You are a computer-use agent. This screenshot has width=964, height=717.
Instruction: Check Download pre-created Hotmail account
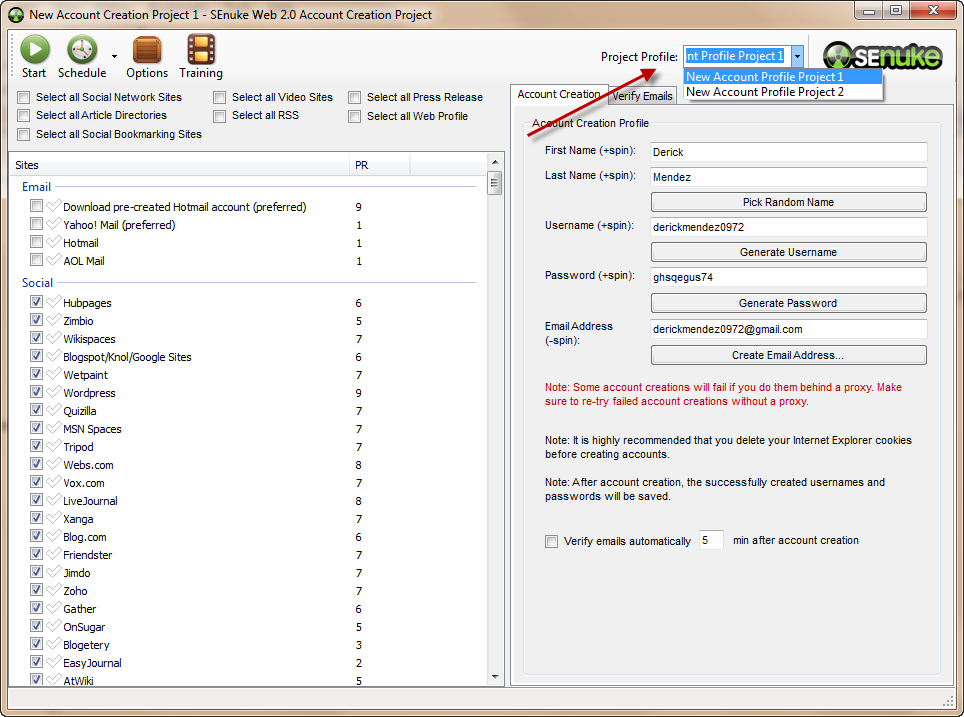tap(36, 205)
